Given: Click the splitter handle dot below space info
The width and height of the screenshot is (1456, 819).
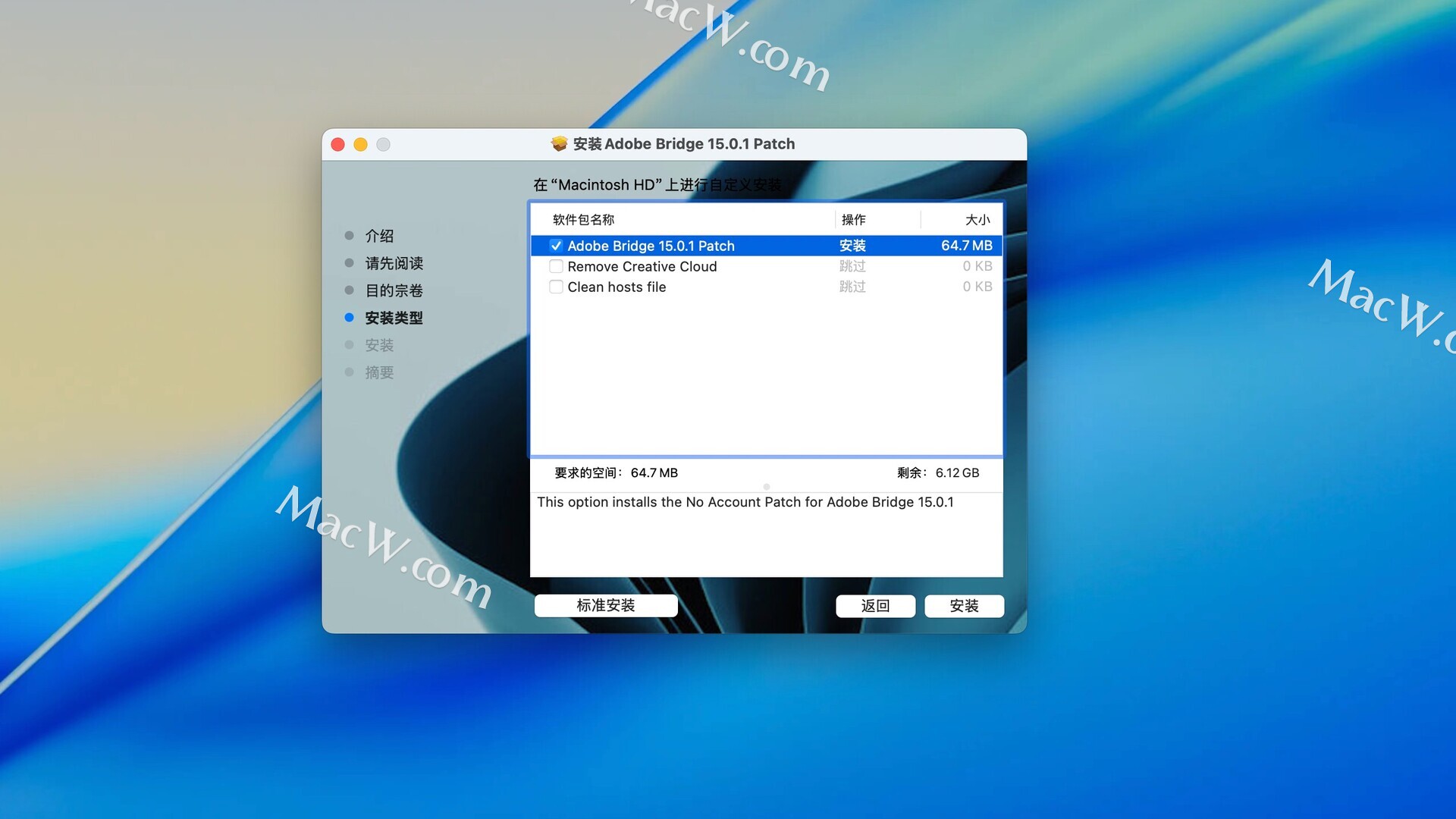Looking at the screenshot, I should 767,487.
